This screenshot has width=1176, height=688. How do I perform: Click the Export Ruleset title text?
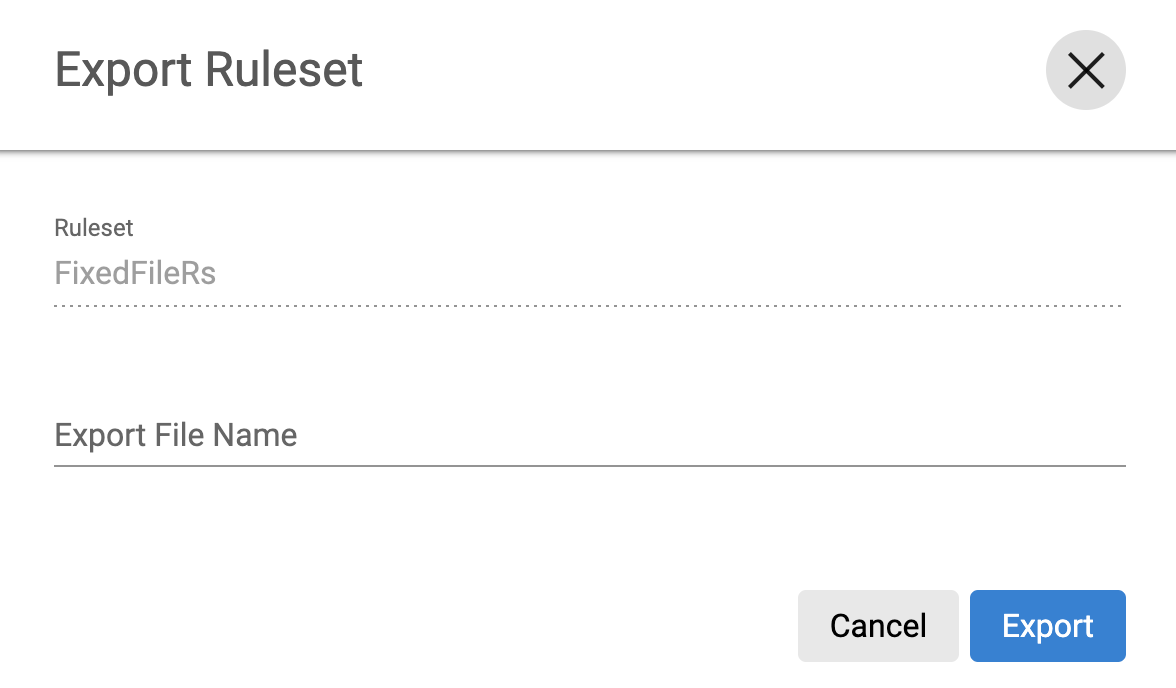click(x=209, y=71)
